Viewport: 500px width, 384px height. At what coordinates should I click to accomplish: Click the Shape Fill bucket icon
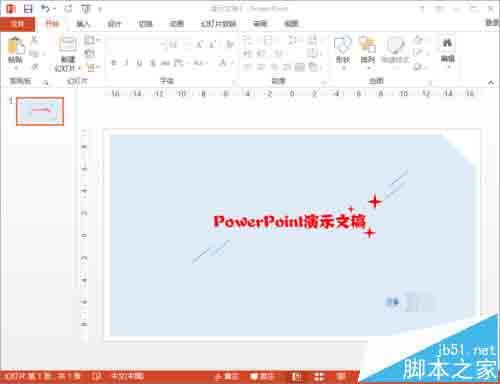click(419, 40)
